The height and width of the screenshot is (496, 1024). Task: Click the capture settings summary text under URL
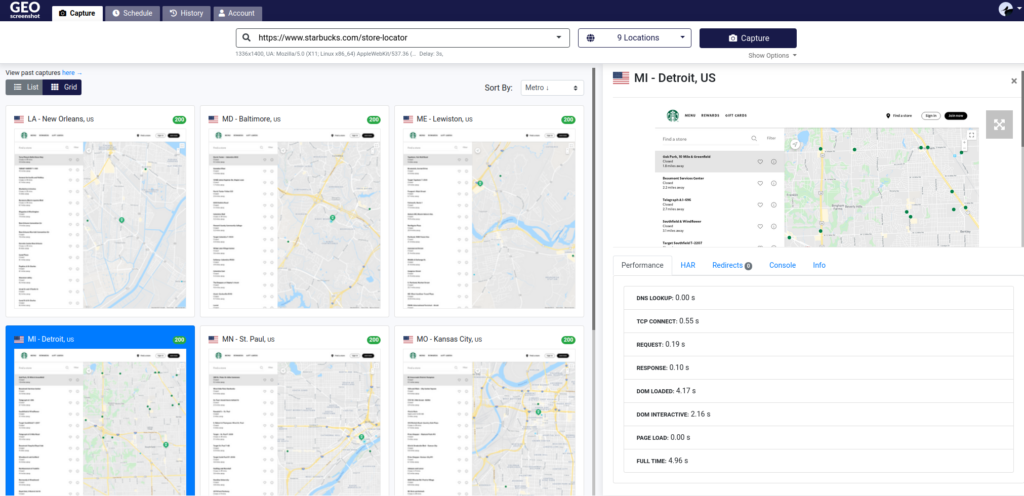point(340,54)
